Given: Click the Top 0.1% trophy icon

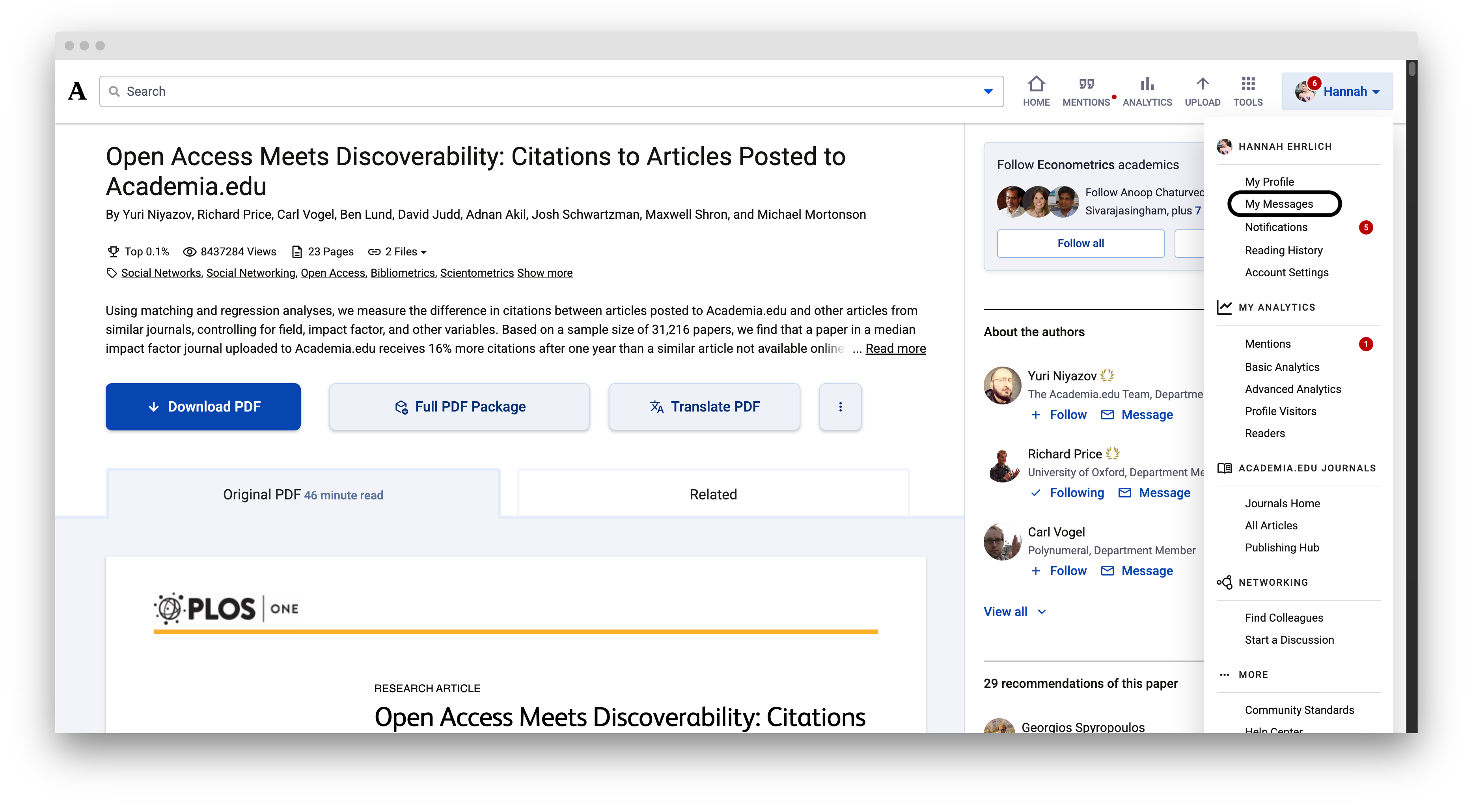Looking at the screenshot, I should [x=113, y=251].
